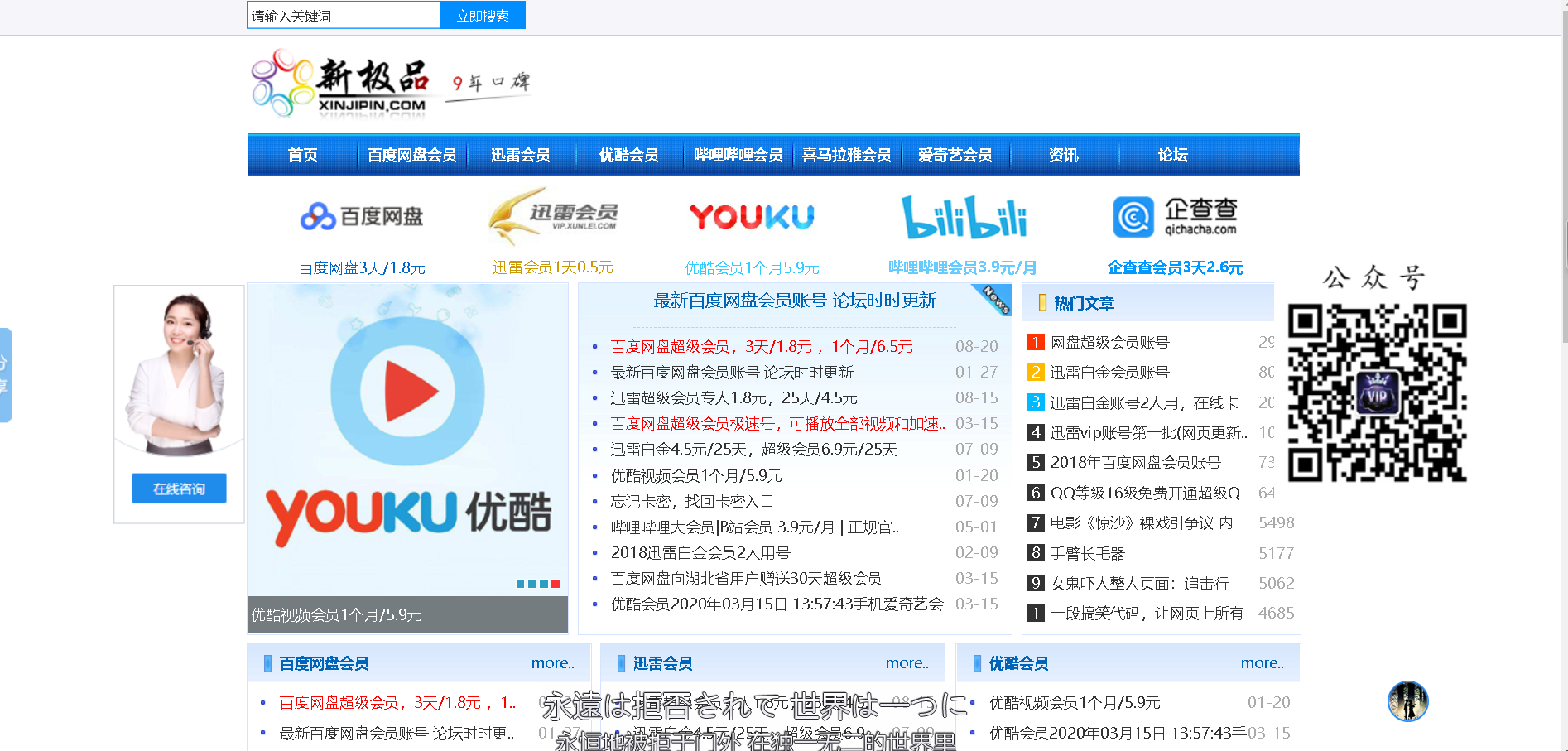Click more.. in 迅雷会员 section
This screenshot has height=751, width=1568.
(x=907, y=663)
